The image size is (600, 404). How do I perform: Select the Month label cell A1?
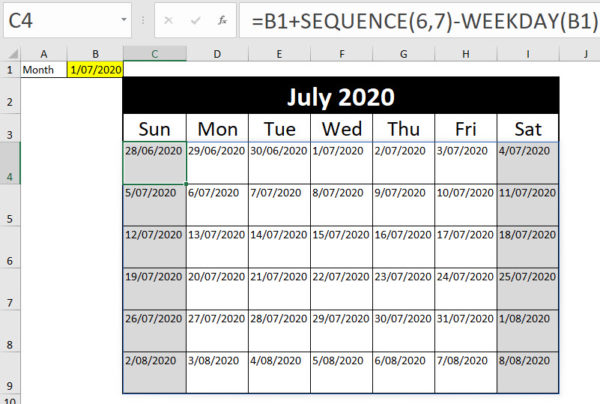(x=44, y=70)
